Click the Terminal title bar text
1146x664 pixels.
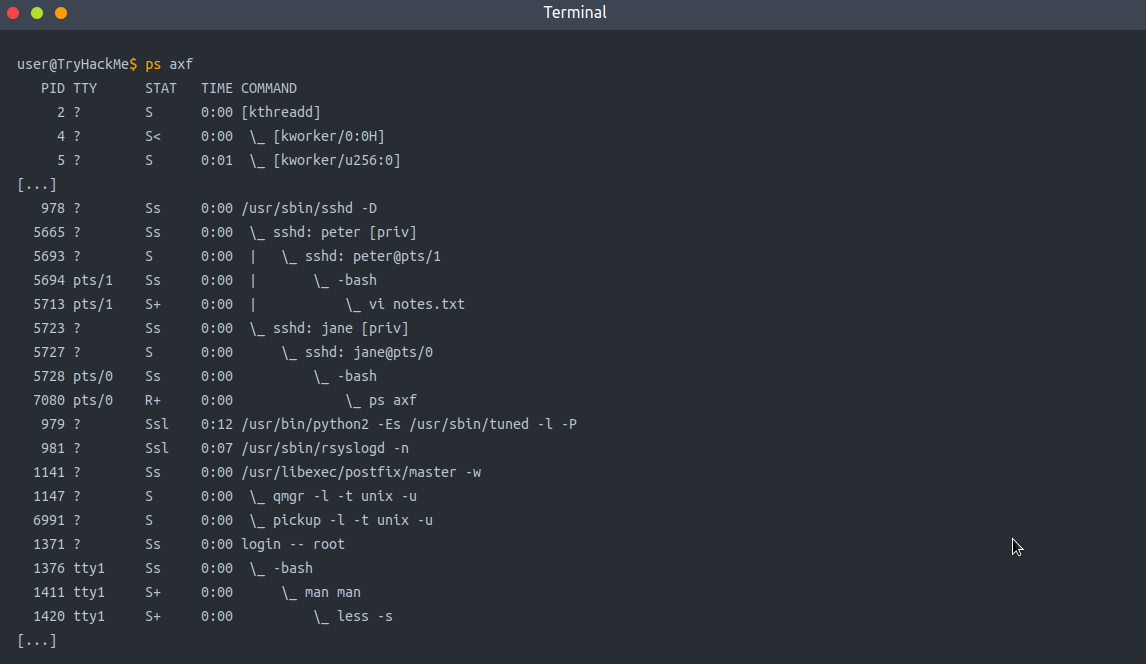[x=574, y=12]
